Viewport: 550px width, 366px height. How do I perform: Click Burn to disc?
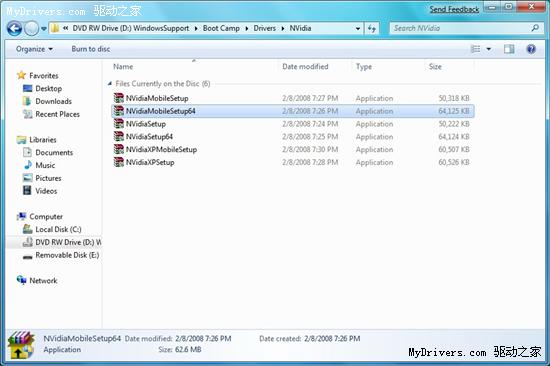[91, 49]
